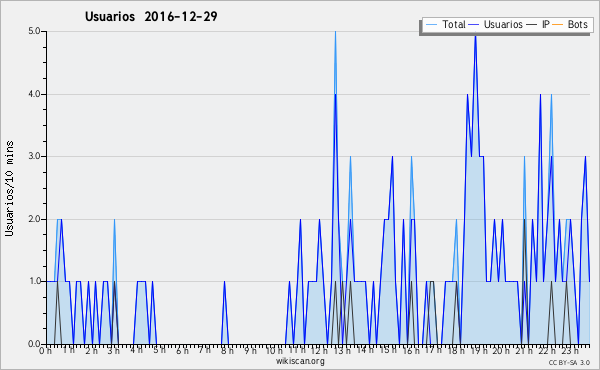Click the y-axis value 1.0
This screenshot has height=370, width=600.
[34, 282]
